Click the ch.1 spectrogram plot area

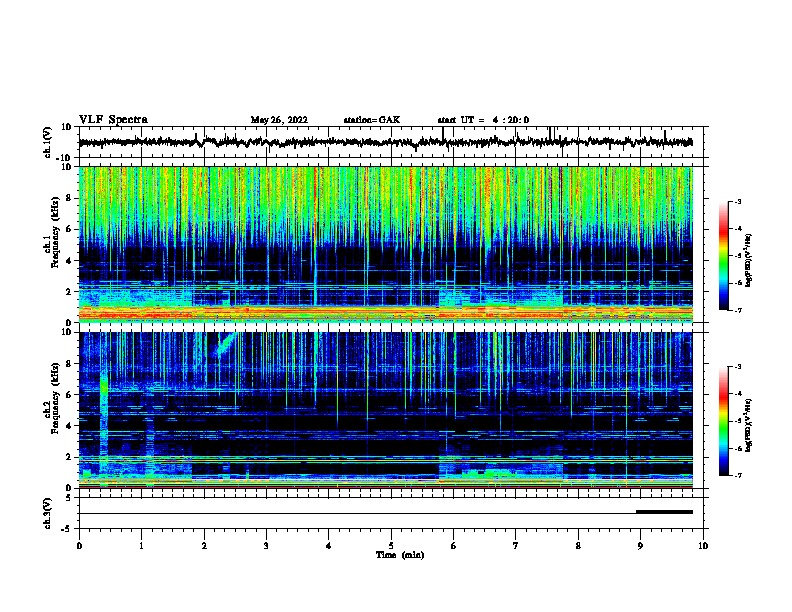[386, 244]
